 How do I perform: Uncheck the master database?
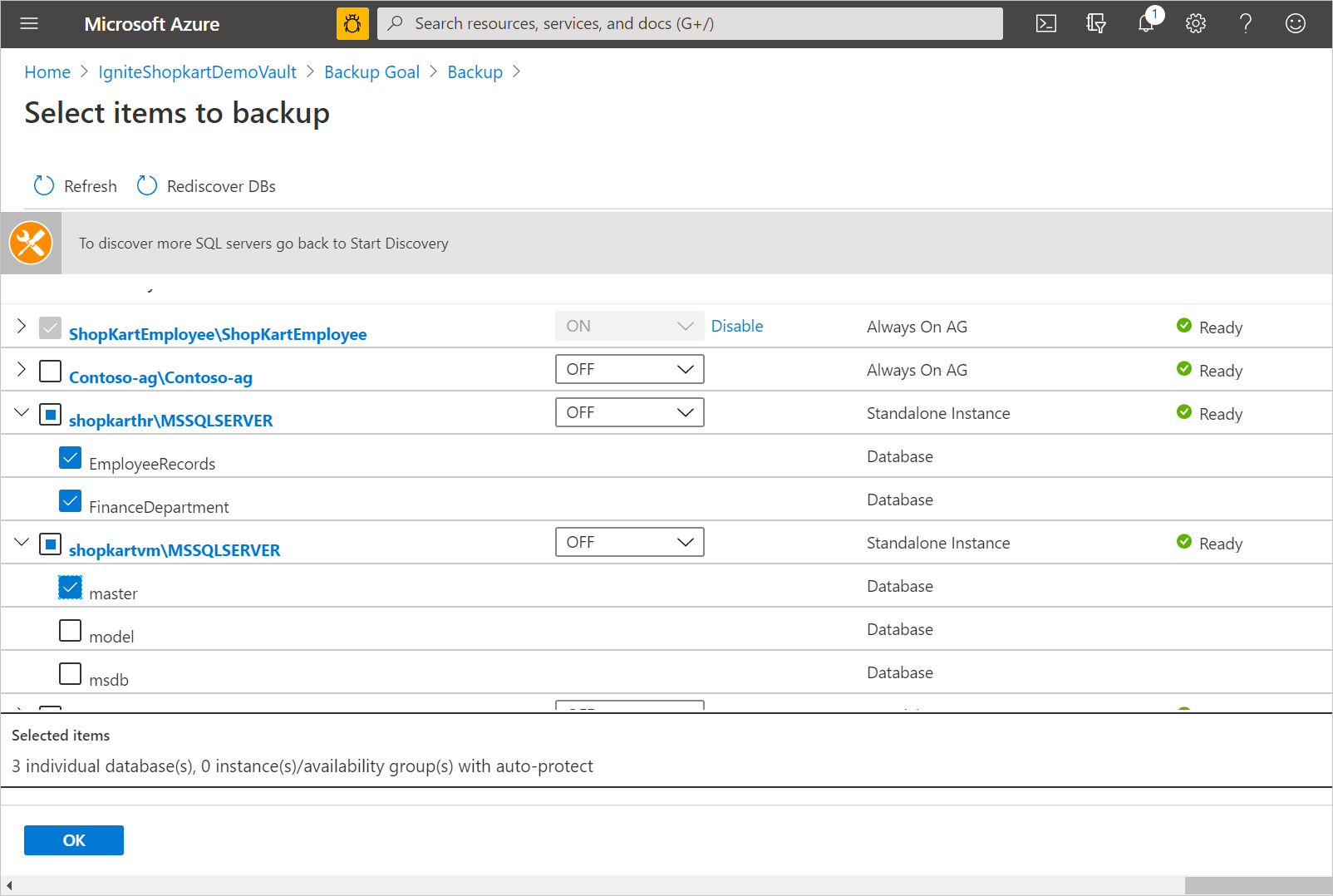tap(70, 587)
